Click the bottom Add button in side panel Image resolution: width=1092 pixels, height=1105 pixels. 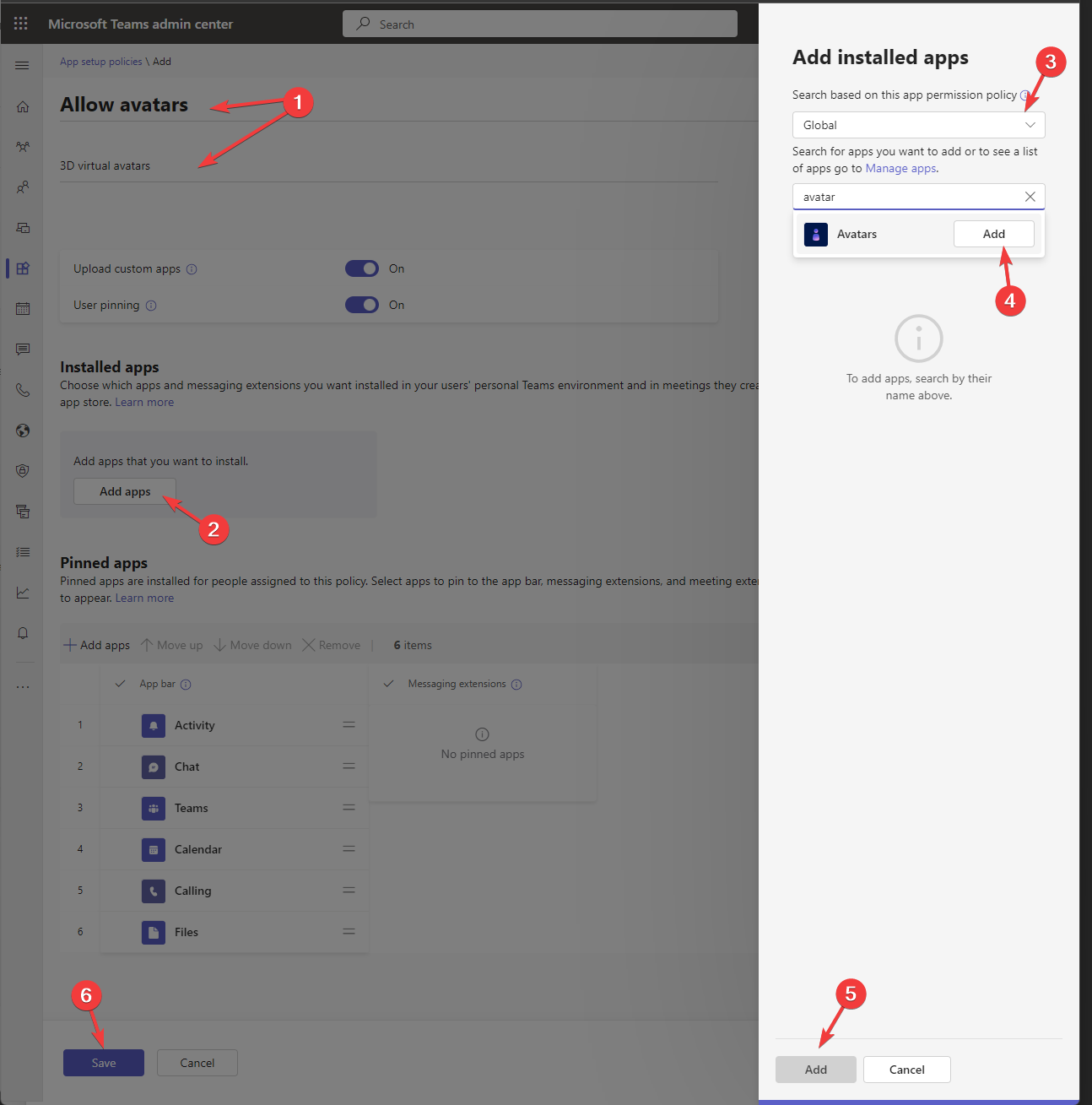pyautogui.click(x=816, y=1070)
